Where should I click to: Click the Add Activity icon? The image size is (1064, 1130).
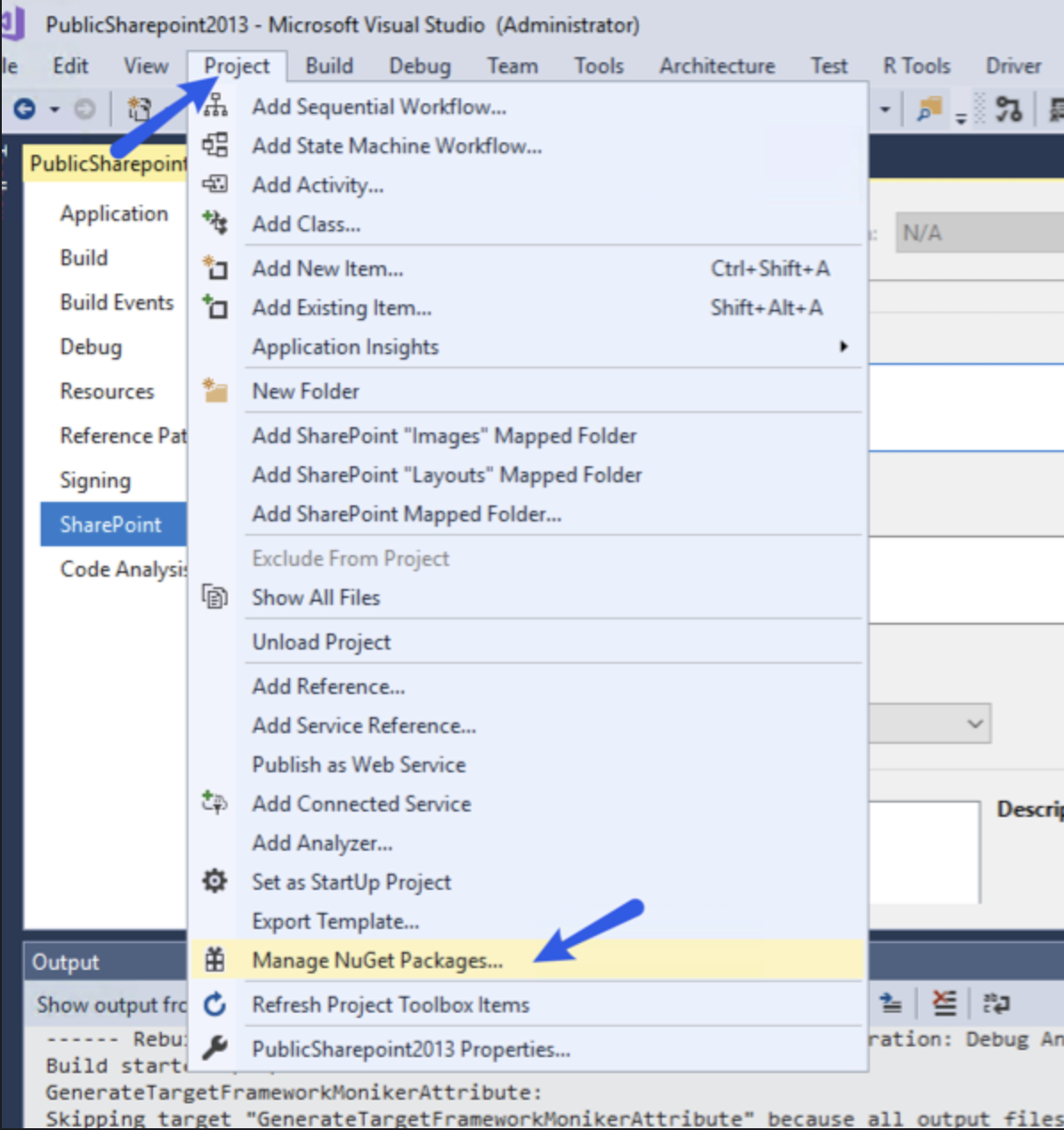pyautogui.click(x=214, y=184)
